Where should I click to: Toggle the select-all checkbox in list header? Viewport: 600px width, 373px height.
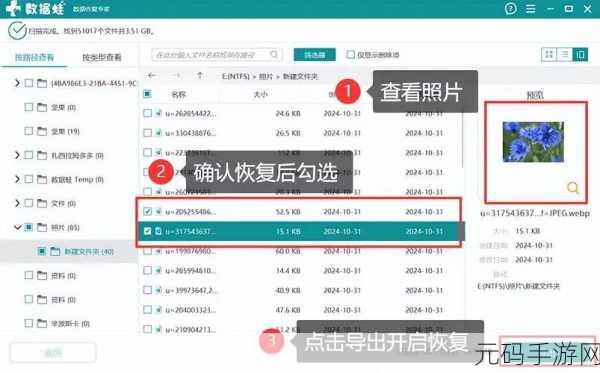point(147,94)
